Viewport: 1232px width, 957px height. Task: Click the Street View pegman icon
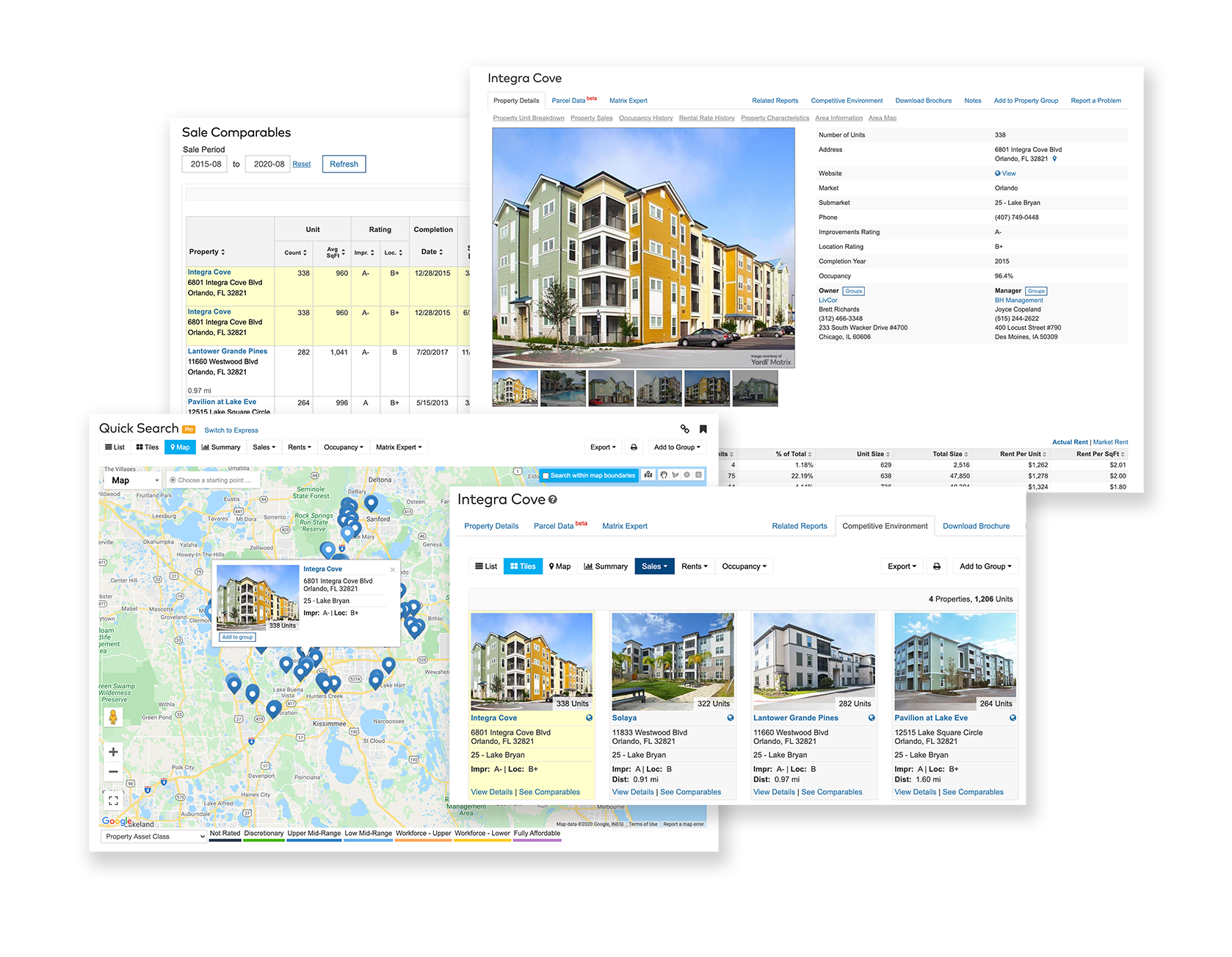[113, 717]
